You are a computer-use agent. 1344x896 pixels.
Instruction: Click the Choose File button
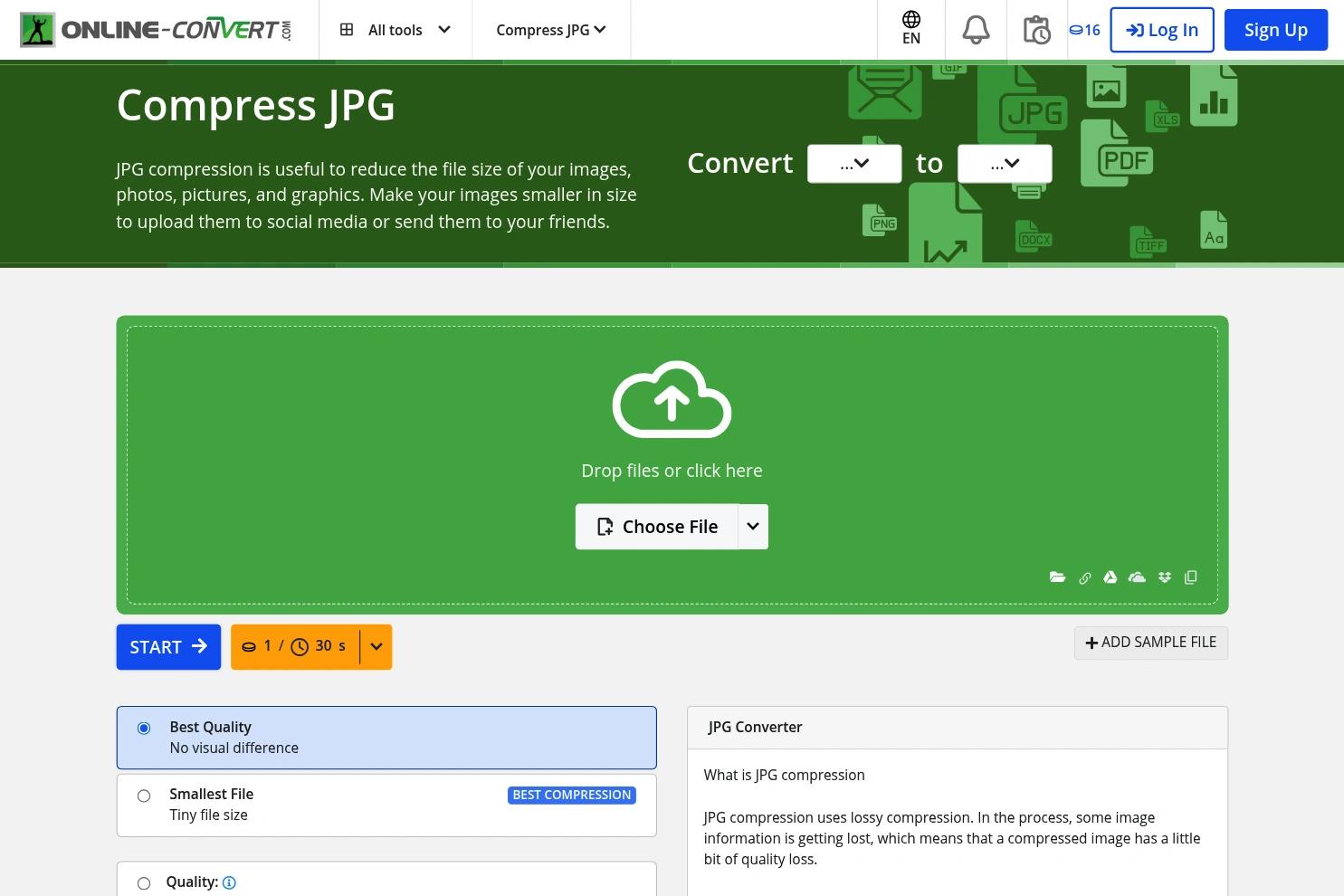[657, 527]
